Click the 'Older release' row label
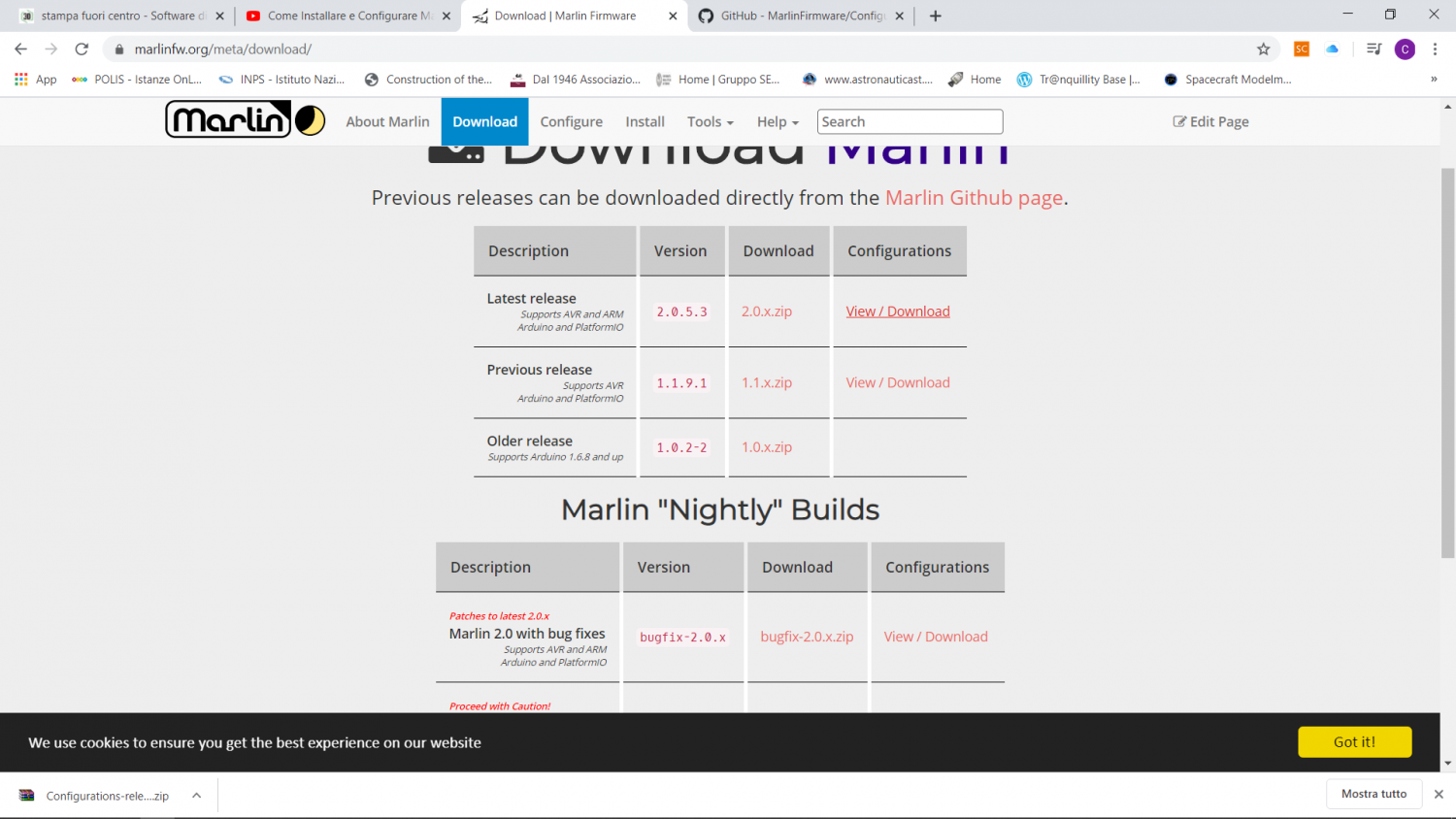This screenshot has width=1456, height=819. 529,441
